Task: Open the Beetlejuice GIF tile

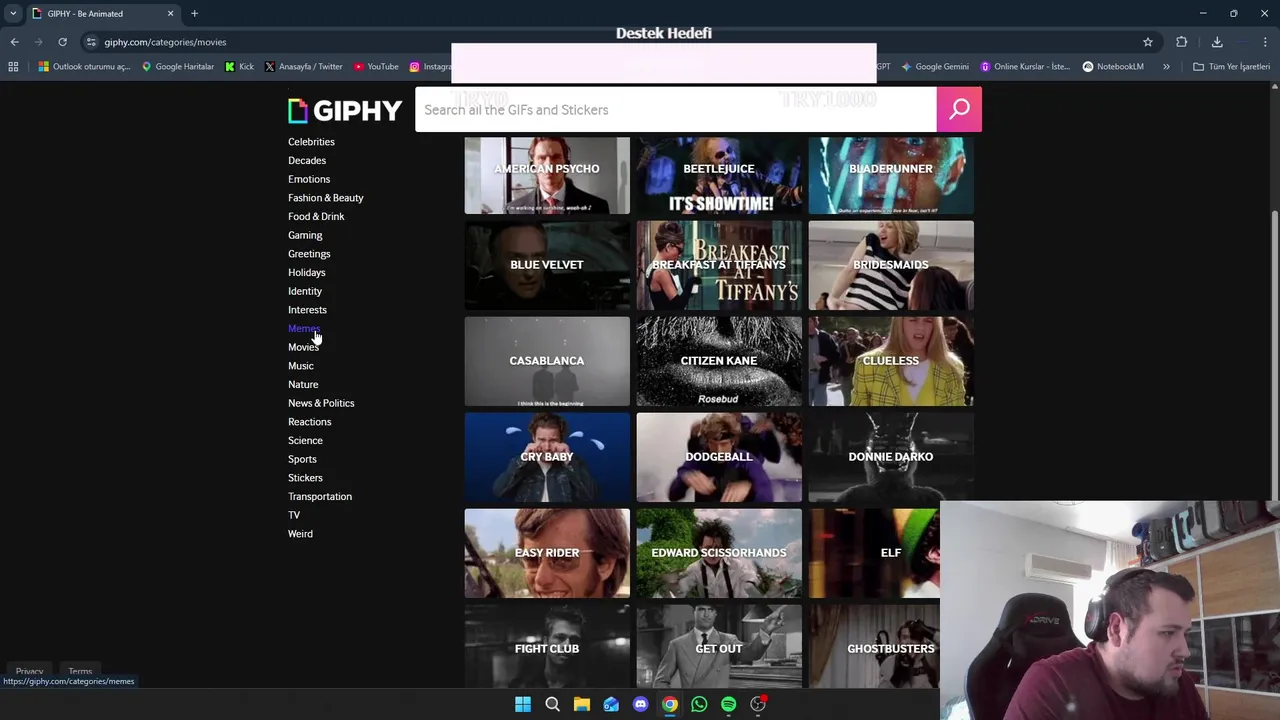Action: [x=719, y=175]
